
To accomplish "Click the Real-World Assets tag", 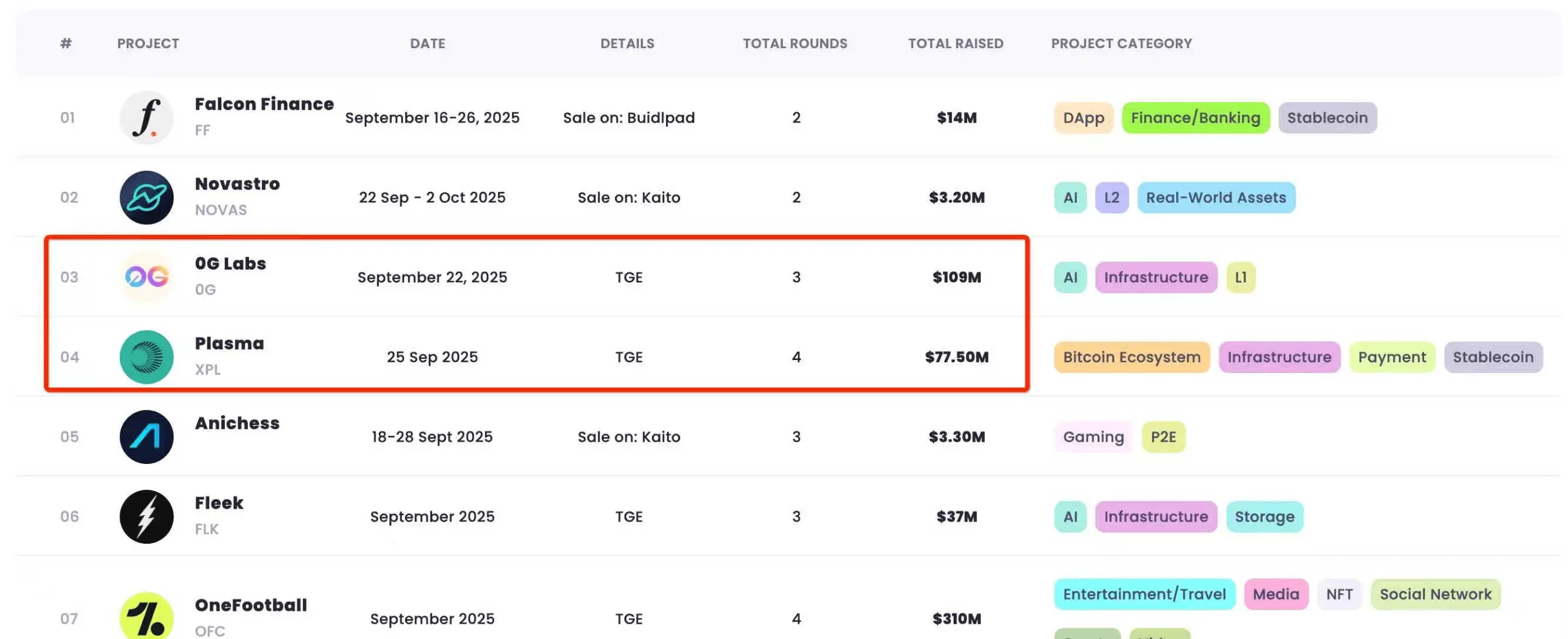I will click(x=1216, y=197).
